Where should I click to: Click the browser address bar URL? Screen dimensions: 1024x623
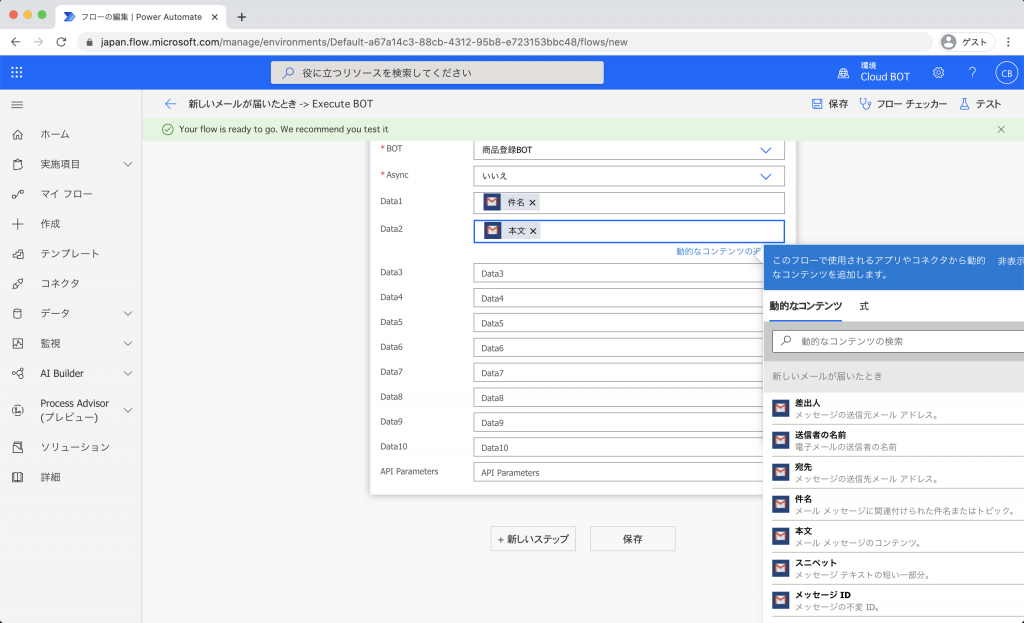pos(364,42)
